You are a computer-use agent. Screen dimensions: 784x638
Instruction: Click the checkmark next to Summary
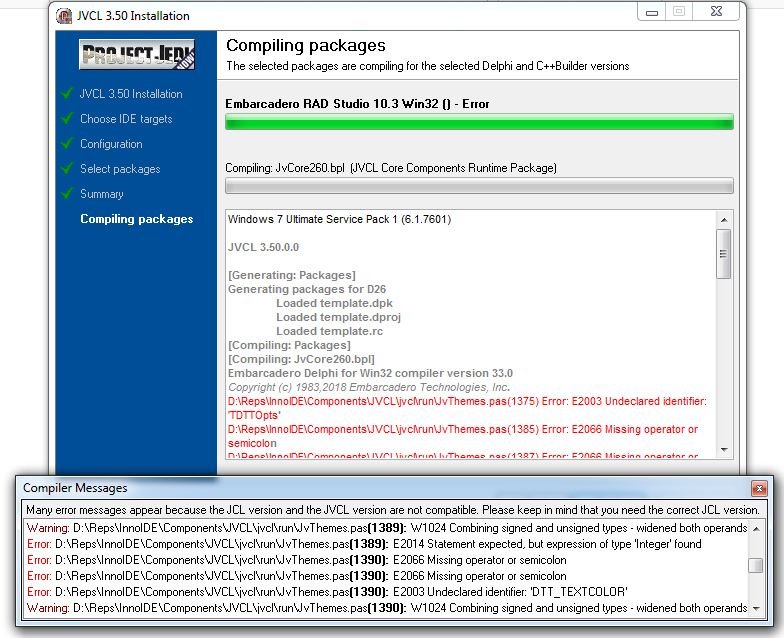pos(65,194)
